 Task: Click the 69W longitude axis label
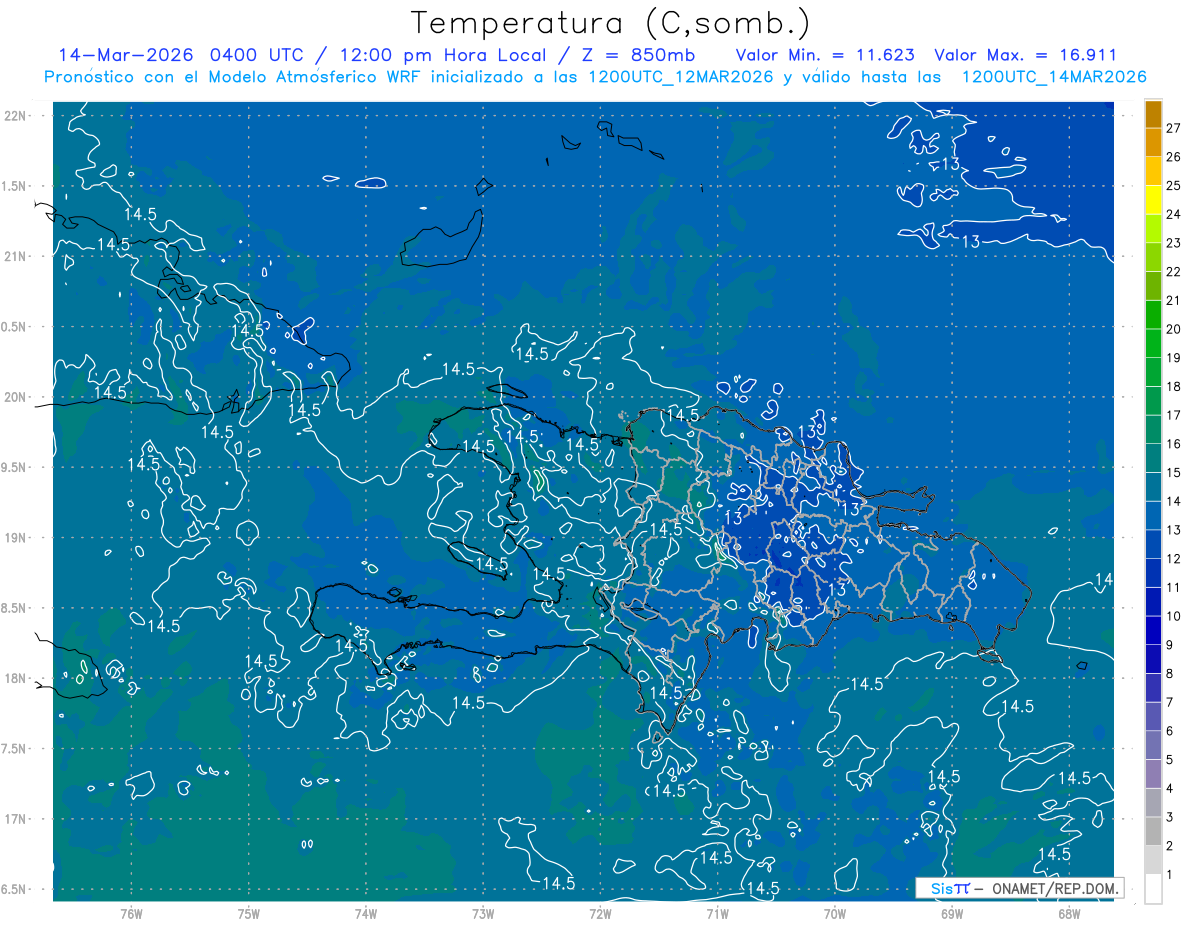tap(952, 914)
